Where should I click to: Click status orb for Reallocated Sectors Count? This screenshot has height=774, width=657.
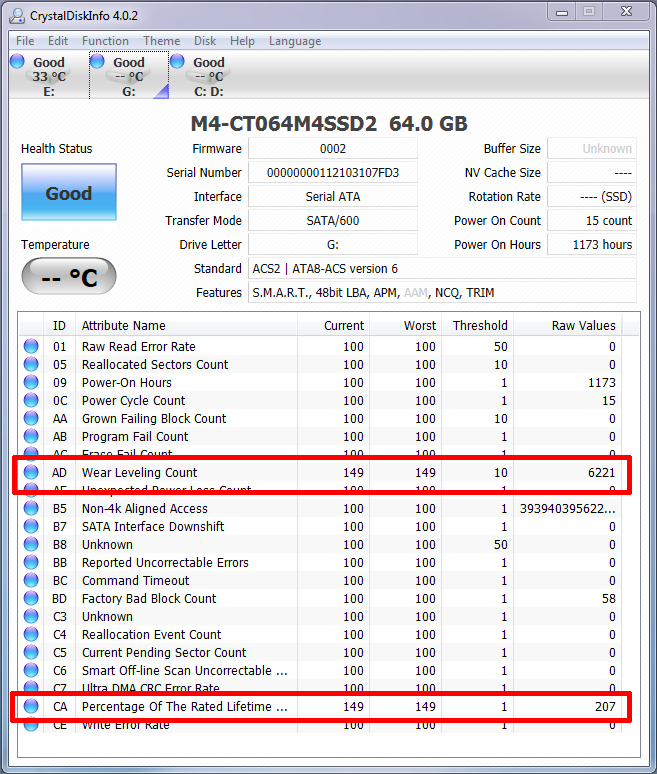pos(31,364)
